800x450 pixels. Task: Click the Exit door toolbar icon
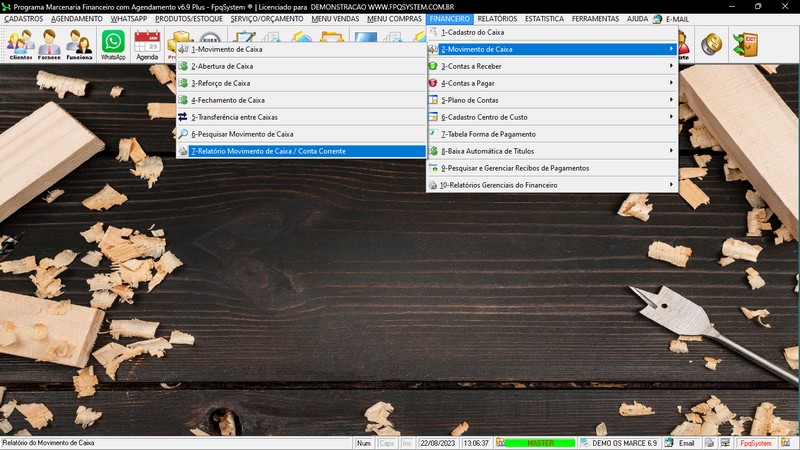(x=745, y=44)
